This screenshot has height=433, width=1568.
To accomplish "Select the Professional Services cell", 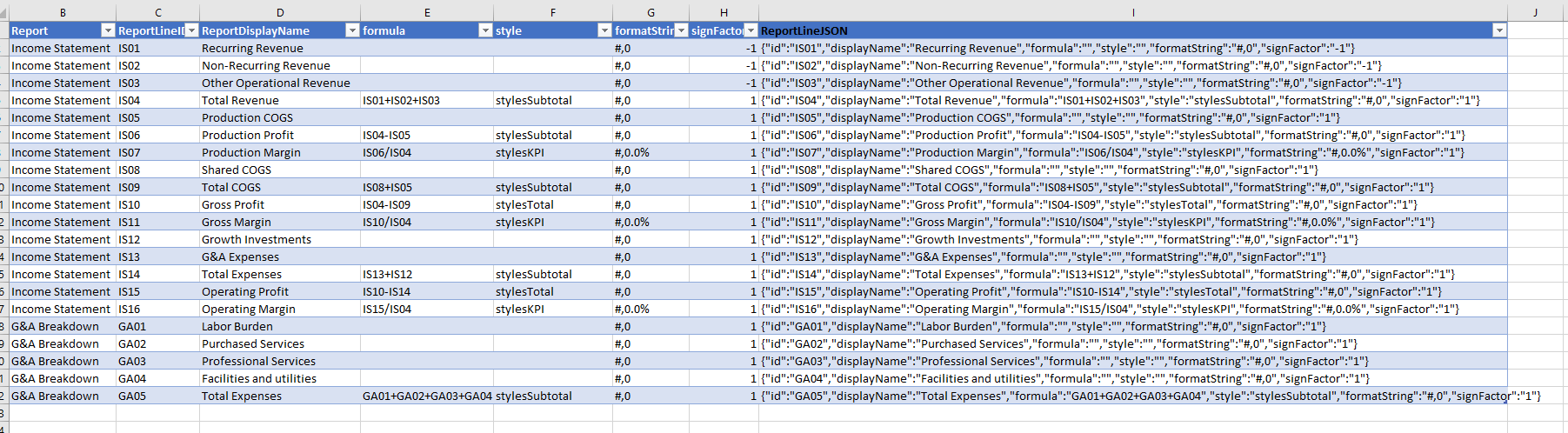I will pyautogui.click(x=280, y=361).
